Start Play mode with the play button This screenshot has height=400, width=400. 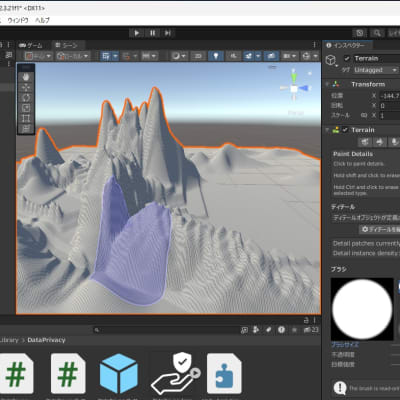[137, 33]
